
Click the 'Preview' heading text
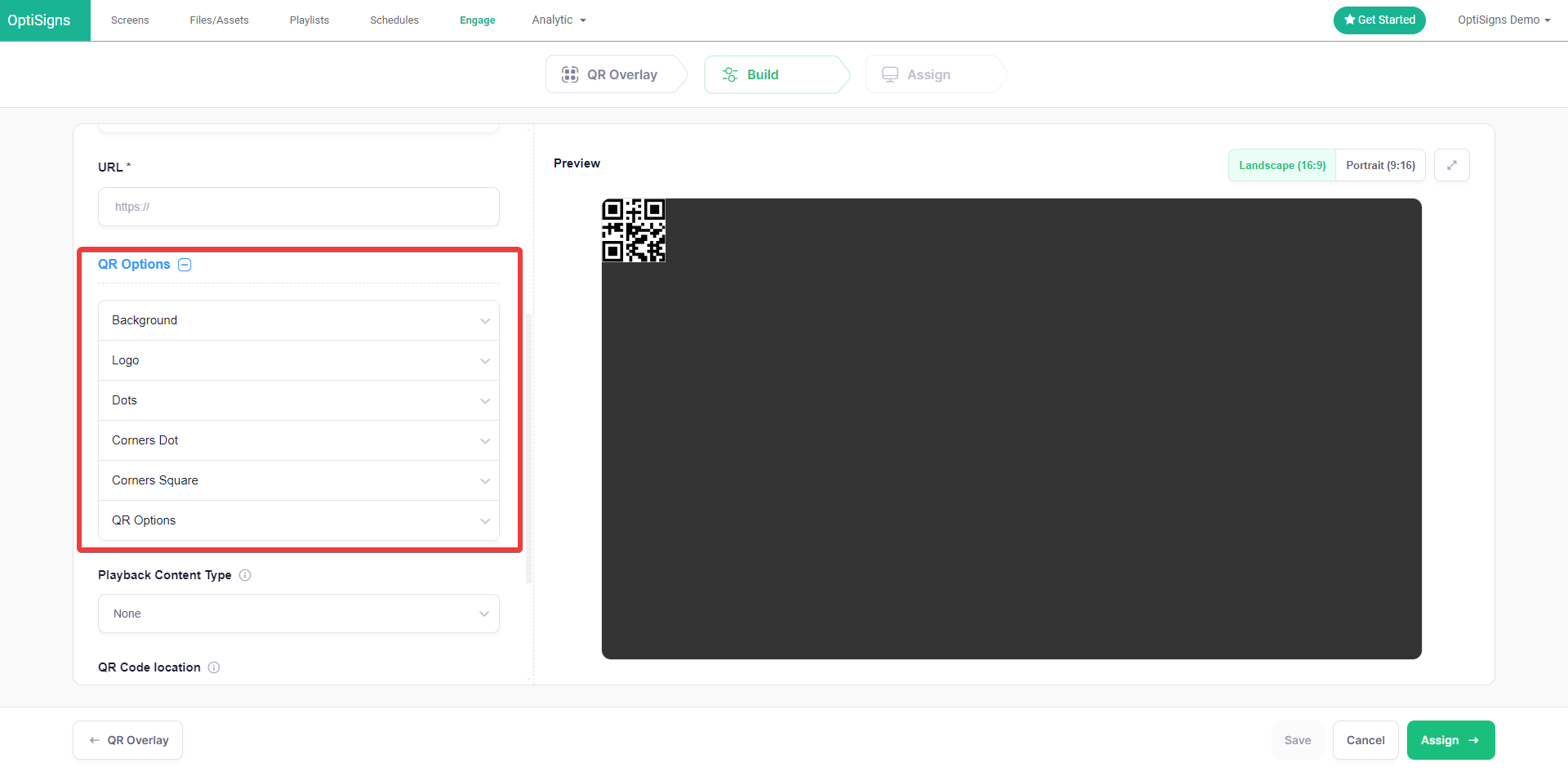click(577, 163)
